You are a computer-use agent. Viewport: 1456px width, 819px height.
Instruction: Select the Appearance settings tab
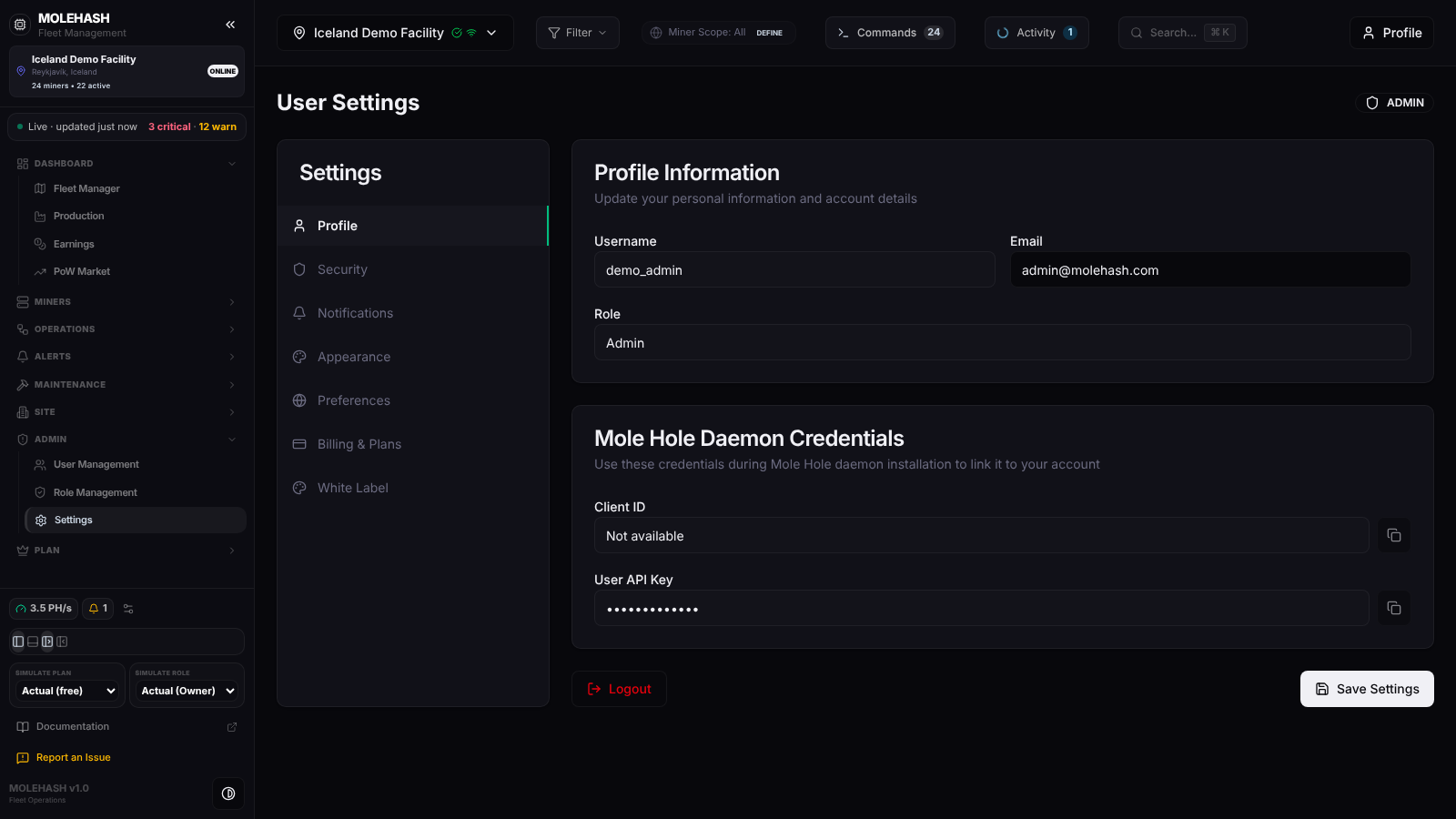(413, 357)
